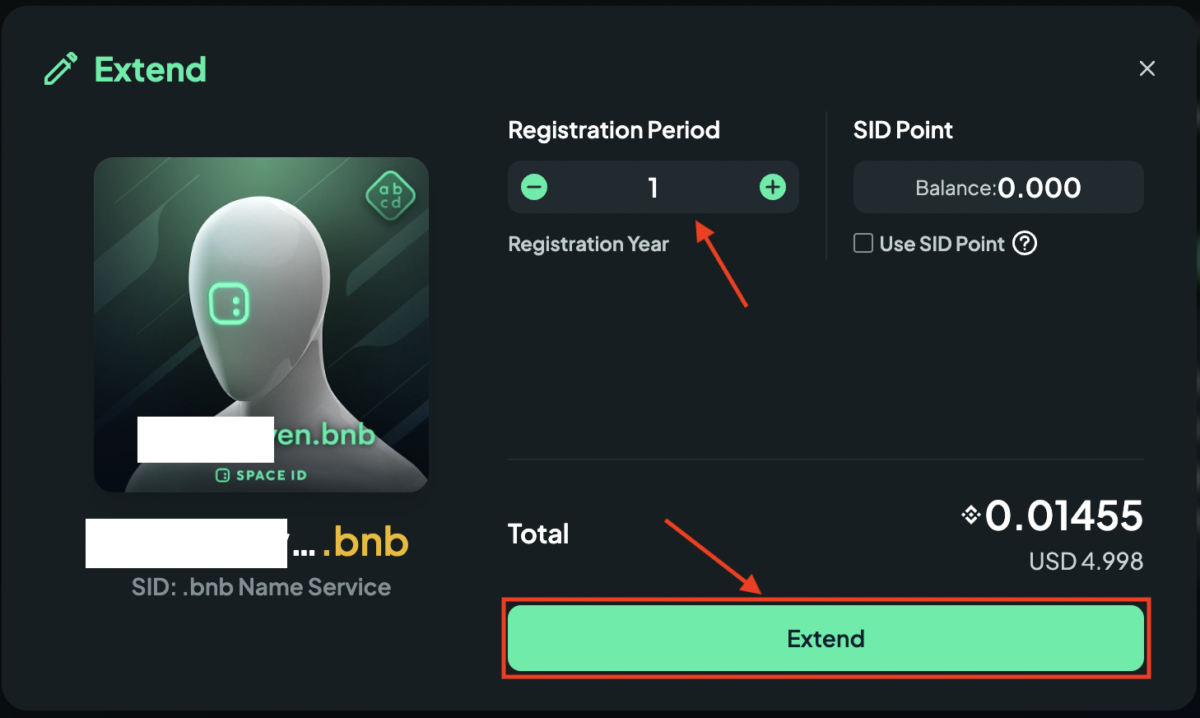Click the SID Point Balance field
This screenshot has height=718, width=1200.
pos(997,187)
